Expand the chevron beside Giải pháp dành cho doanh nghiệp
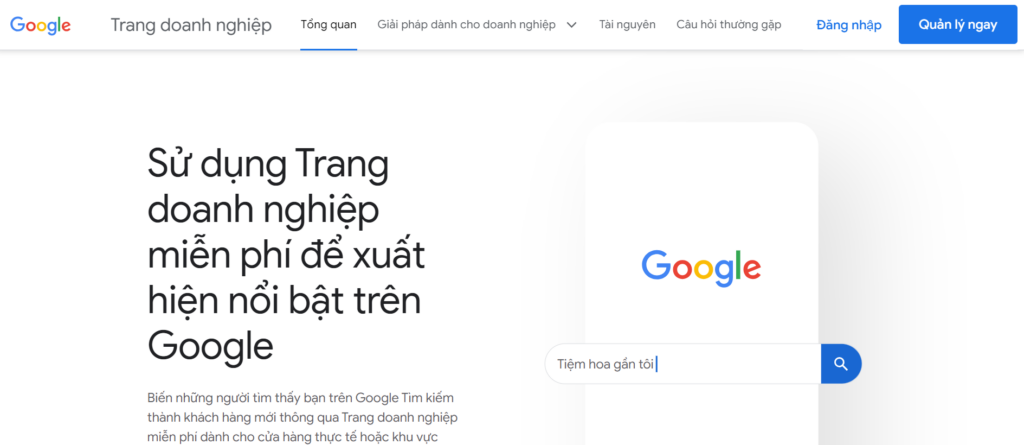1024x445 pixels. 571,25
